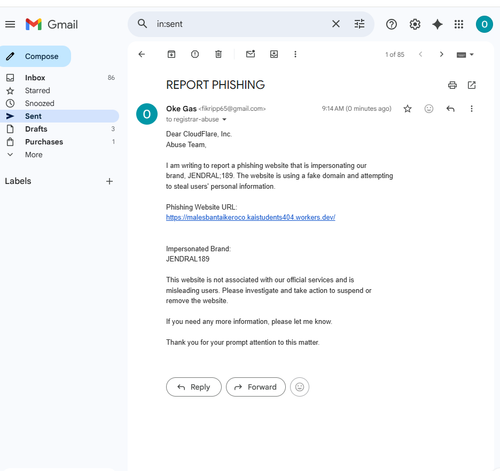This screenshot has width=500, height=471.
Task: Open the message more options menu
Action: [x=471, y=109]
